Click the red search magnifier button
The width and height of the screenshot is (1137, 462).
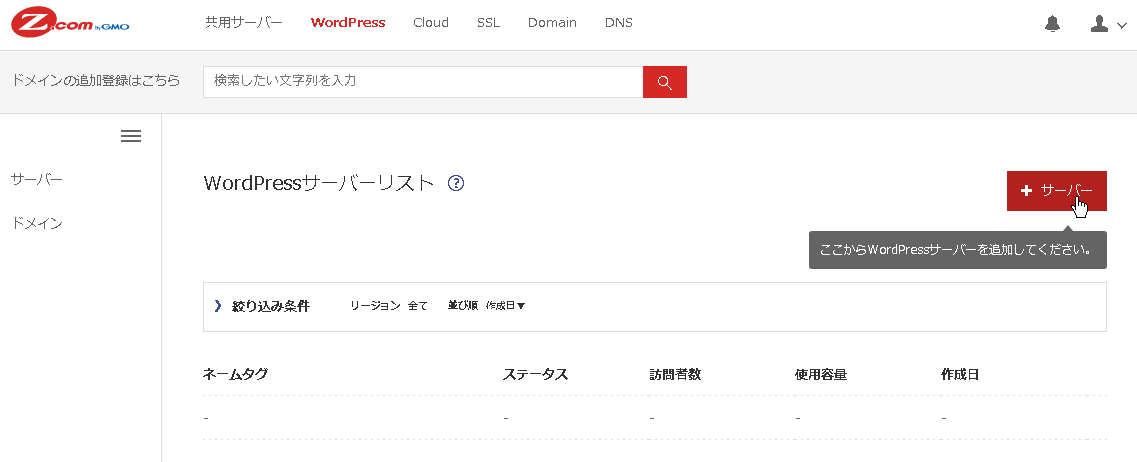click(x=664, y=82)
